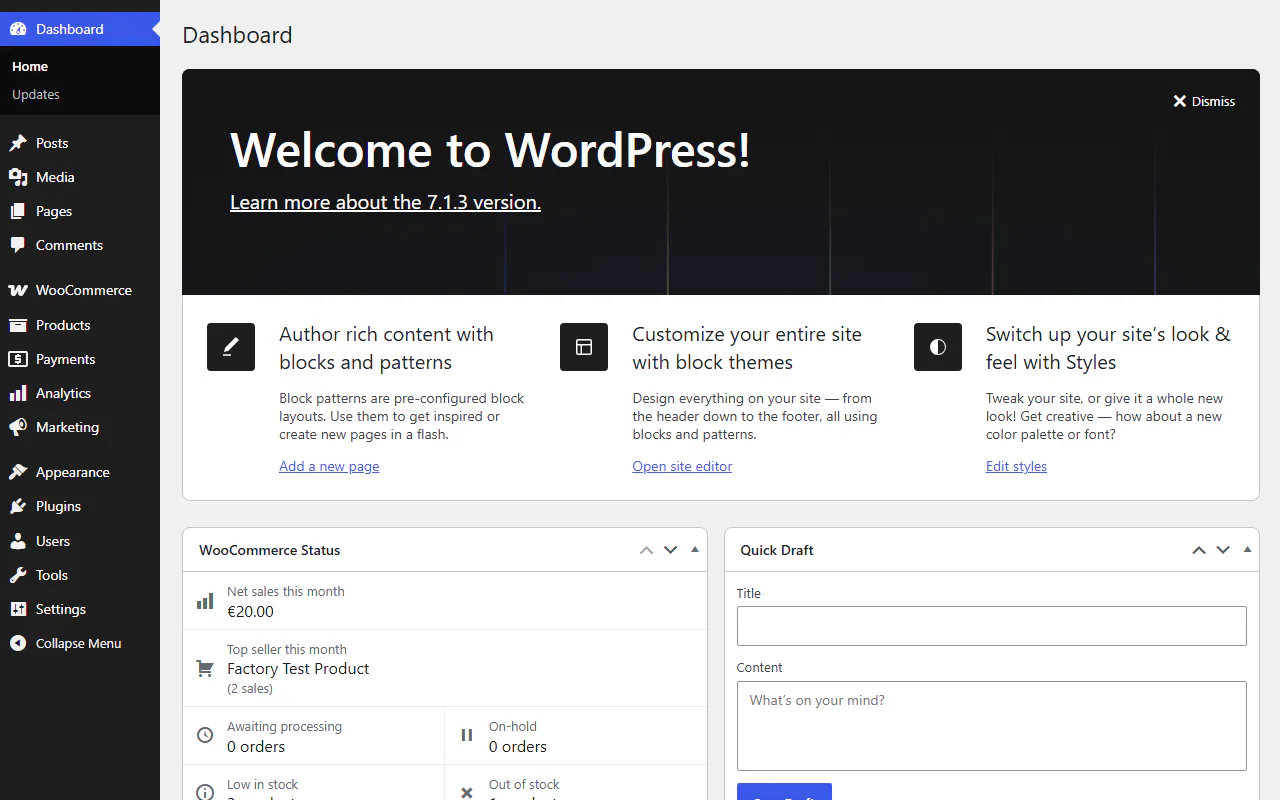This screenshot has width=1280, height=800.
Task: Click the Posts pushpin icon
Action: (18, 143)
